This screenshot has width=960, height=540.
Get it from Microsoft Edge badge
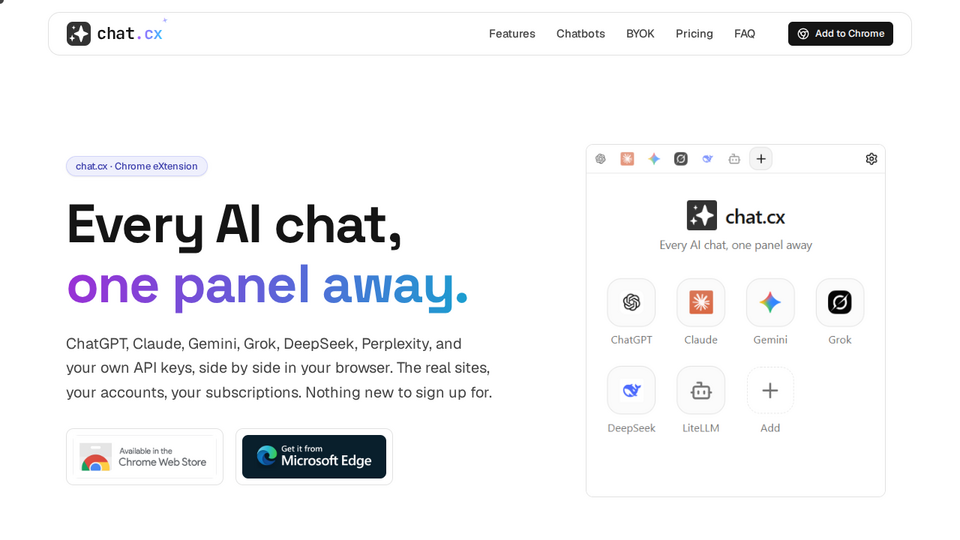(x=314, y=457)
